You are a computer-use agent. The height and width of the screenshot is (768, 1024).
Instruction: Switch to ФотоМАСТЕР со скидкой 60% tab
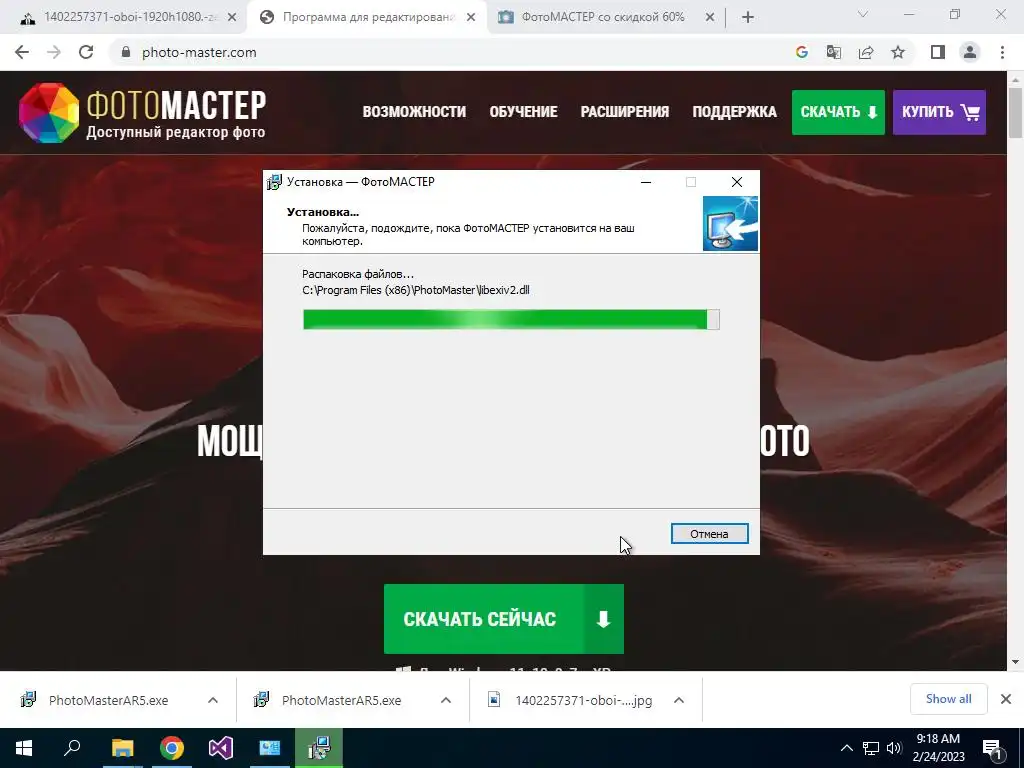coord(603,17)
